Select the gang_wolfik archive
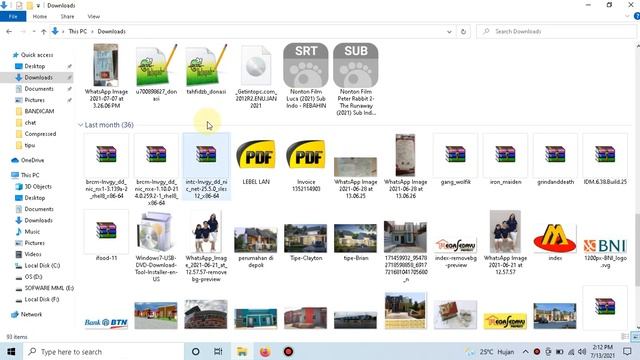Image resolution: width=640 pixels, height=360 pixels. pos(456,159)
